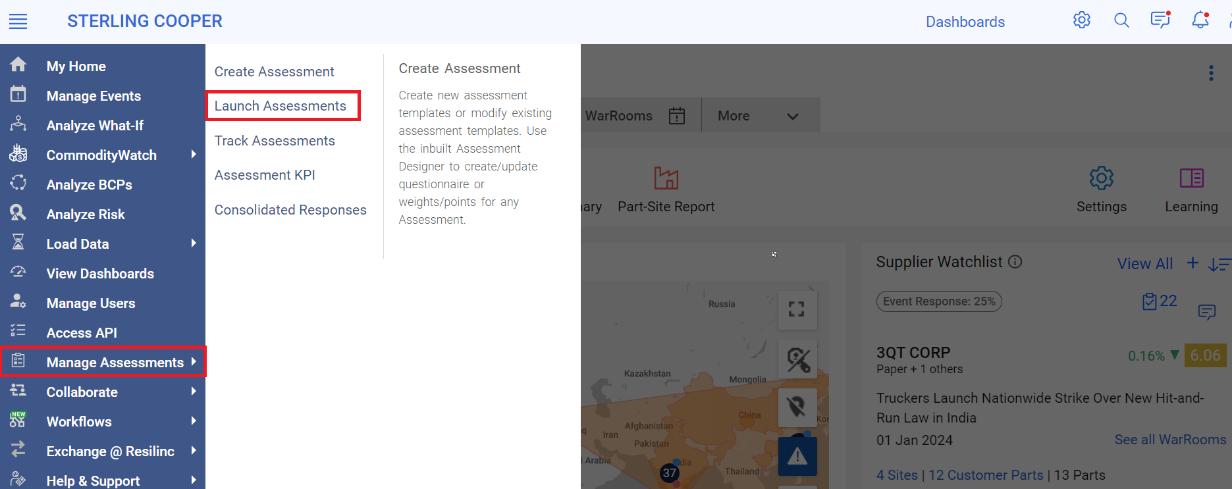Open the notifications bell

click(x=1200, y=20)
